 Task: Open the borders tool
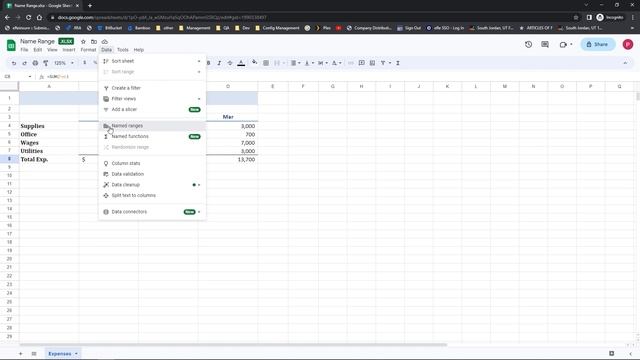266,63
